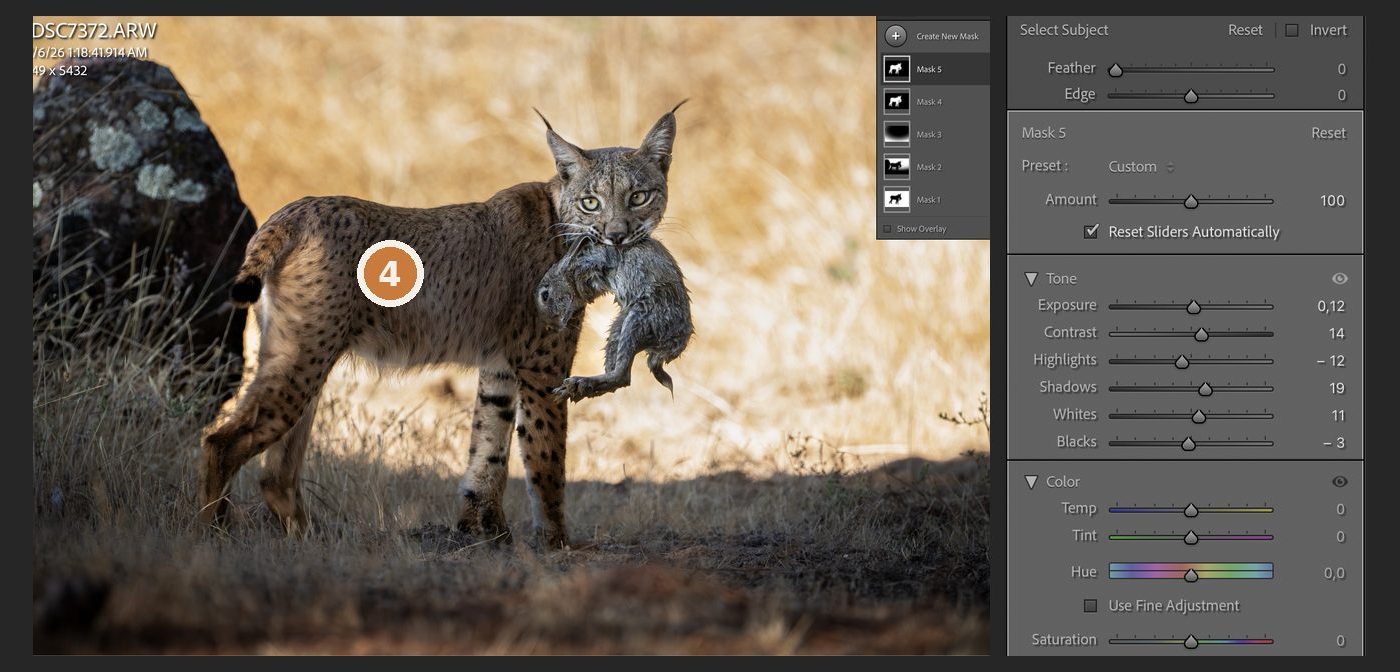1400x672 pixels.
Task: Click the DSC7372.ARW filename overlay
Action: (x=94, y=31)
